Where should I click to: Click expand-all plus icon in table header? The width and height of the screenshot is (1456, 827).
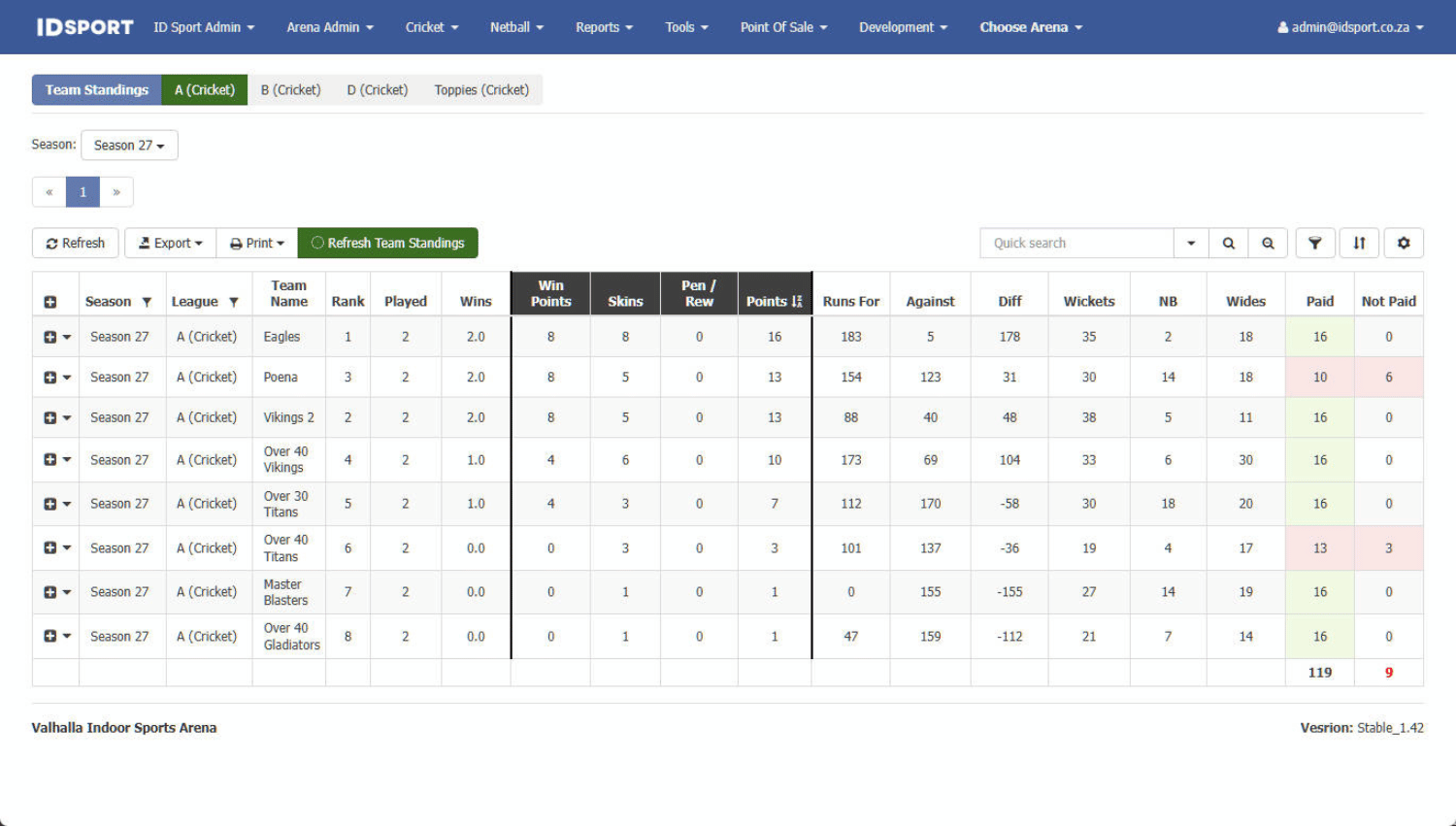[x=50, y=302]
